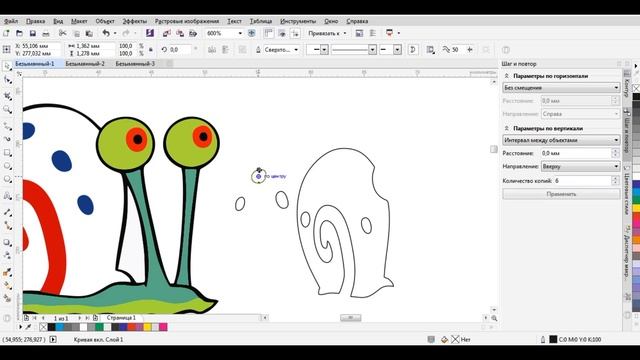The height and width of the screenshot is (360, 640).
Task: Select the Connector tool
Action: [7, 225]
